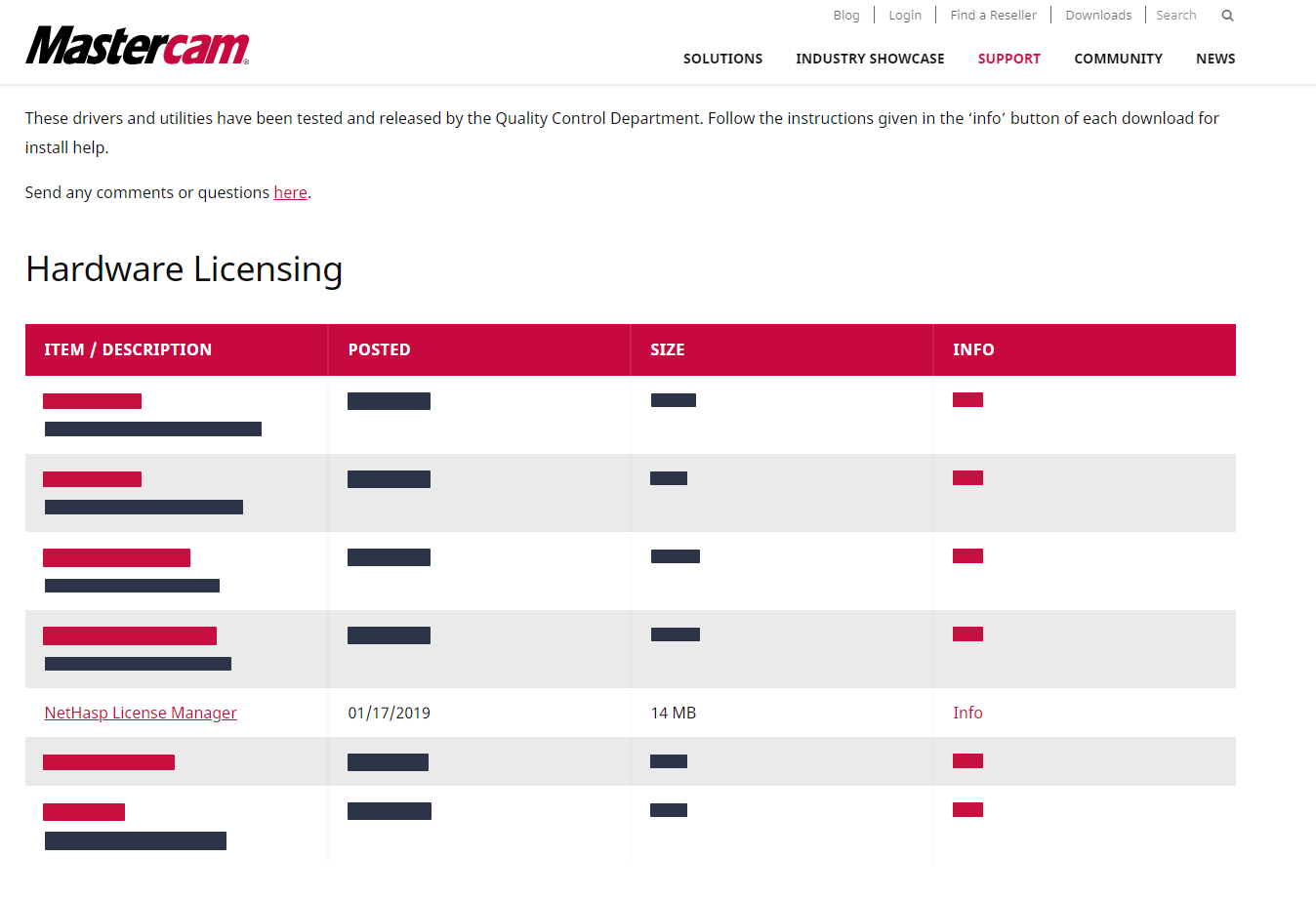Open the News menu
Image resolution: width=1316 pixels, height=899 pixels.
tap(1215, 59)
